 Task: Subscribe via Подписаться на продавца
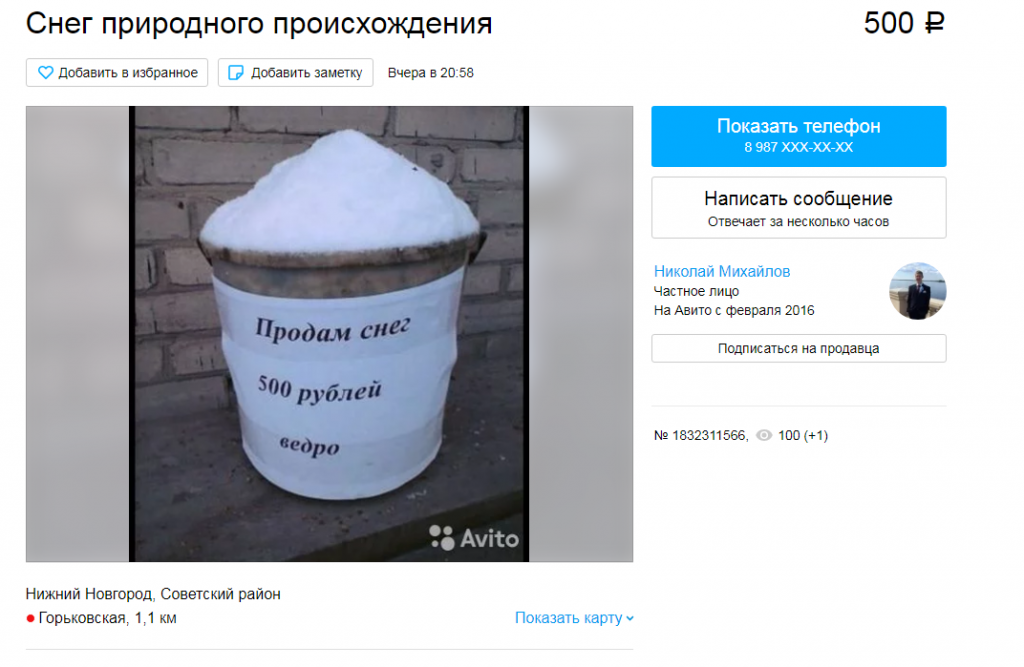(798, 348)
